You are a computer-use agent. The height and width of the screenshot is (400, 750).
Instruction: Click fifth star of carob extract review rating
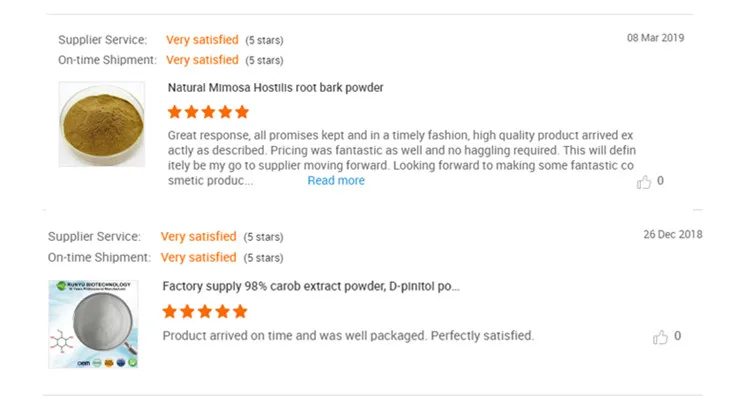(236, 311)
